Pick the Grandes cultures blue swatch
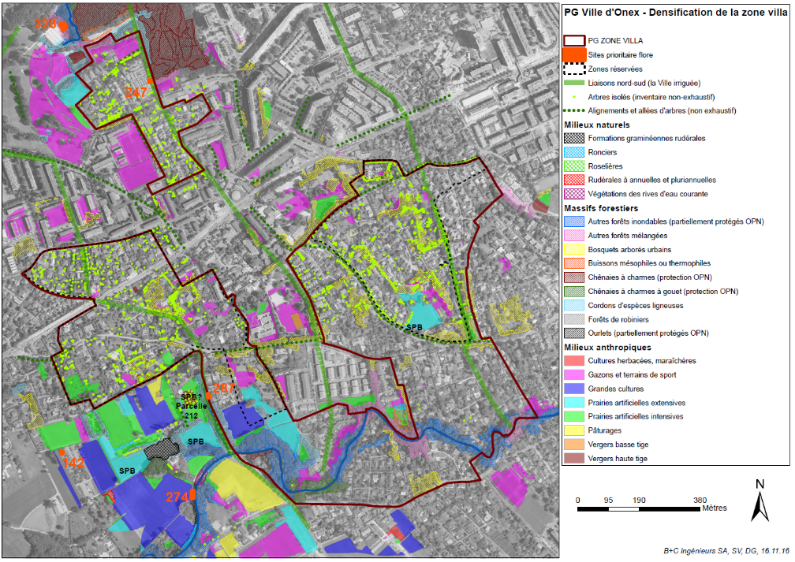Viewport: 795px width, 562px height. (573, 388)
